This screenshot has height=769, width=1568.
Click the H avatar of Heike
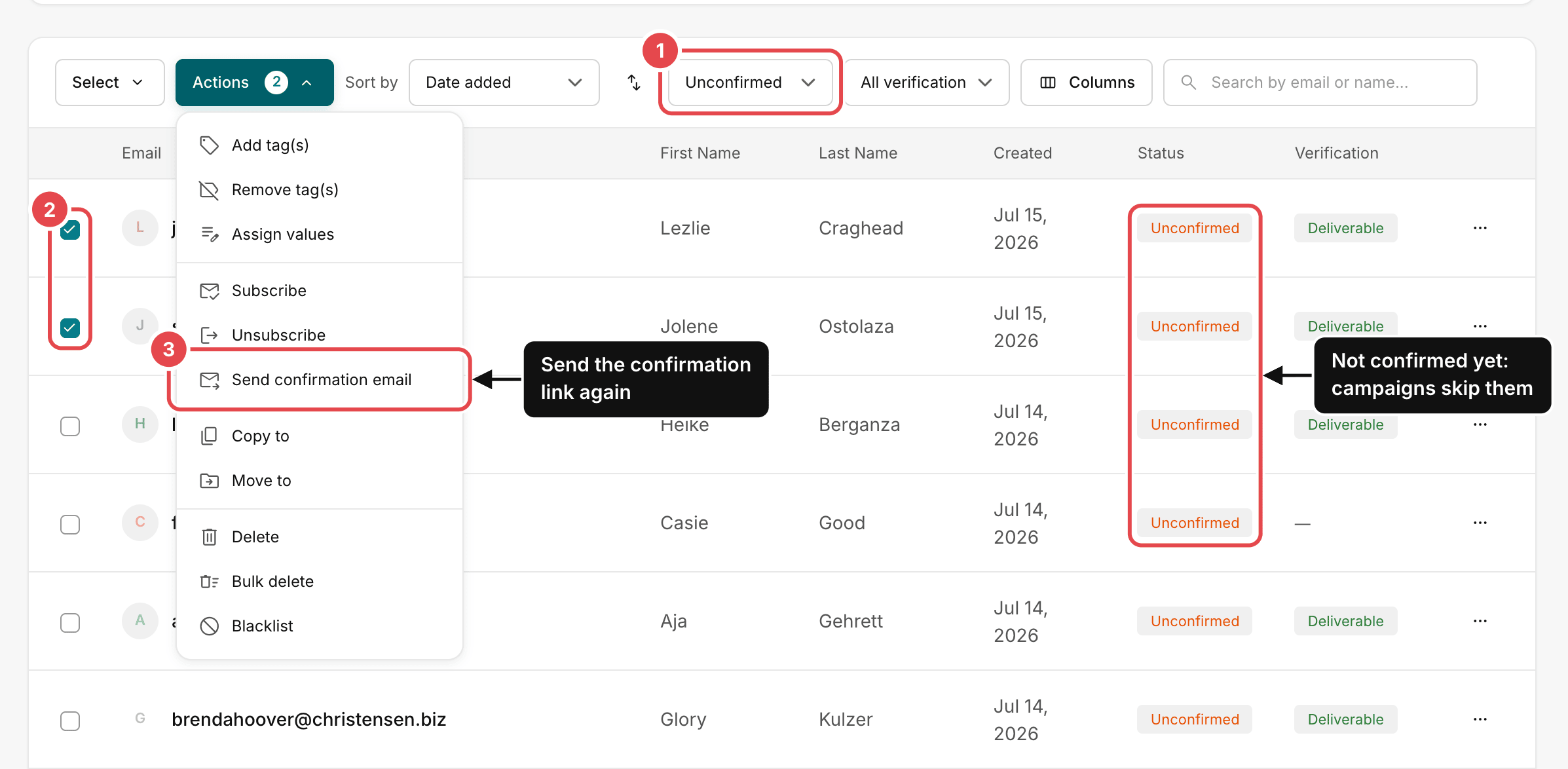[x=140, y=424]
